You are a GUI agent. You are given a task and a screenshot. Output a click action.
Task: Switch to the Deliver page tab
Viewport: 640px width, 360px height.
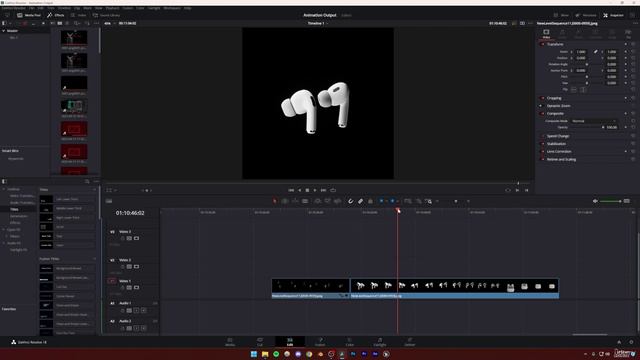410,342
